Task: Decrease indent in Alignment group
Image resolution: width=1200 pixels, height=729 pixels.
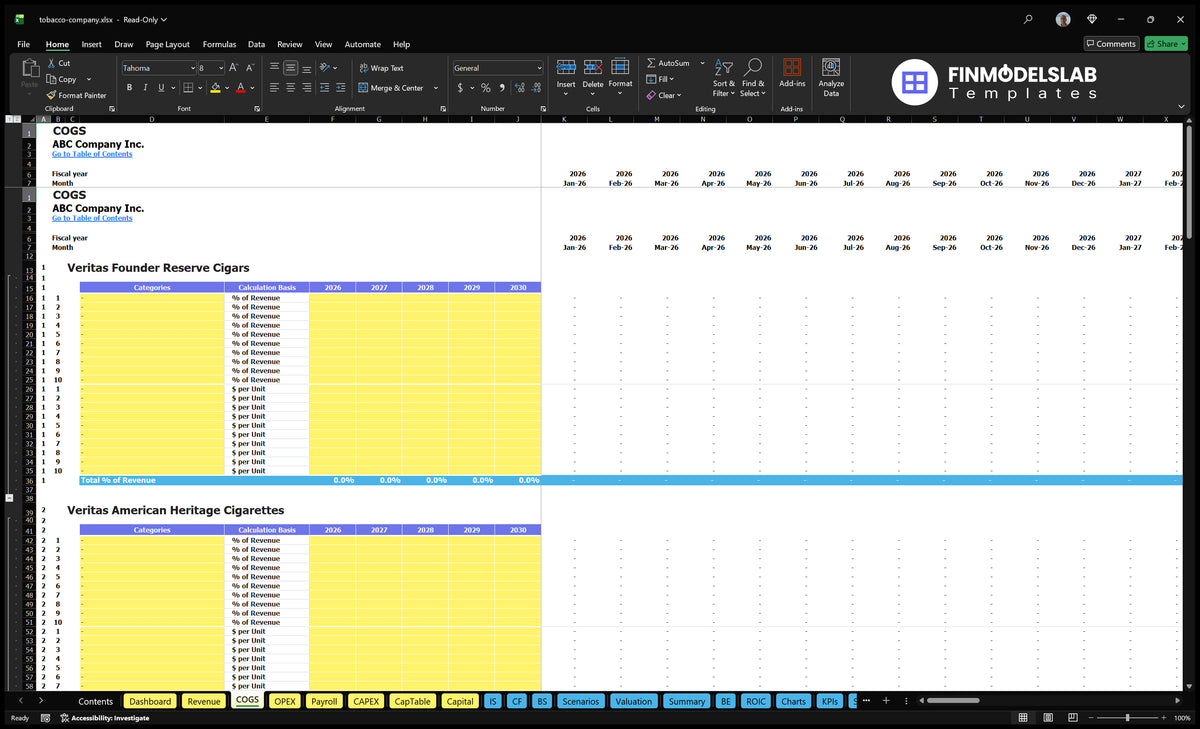Action: click(x=323, y=88)
